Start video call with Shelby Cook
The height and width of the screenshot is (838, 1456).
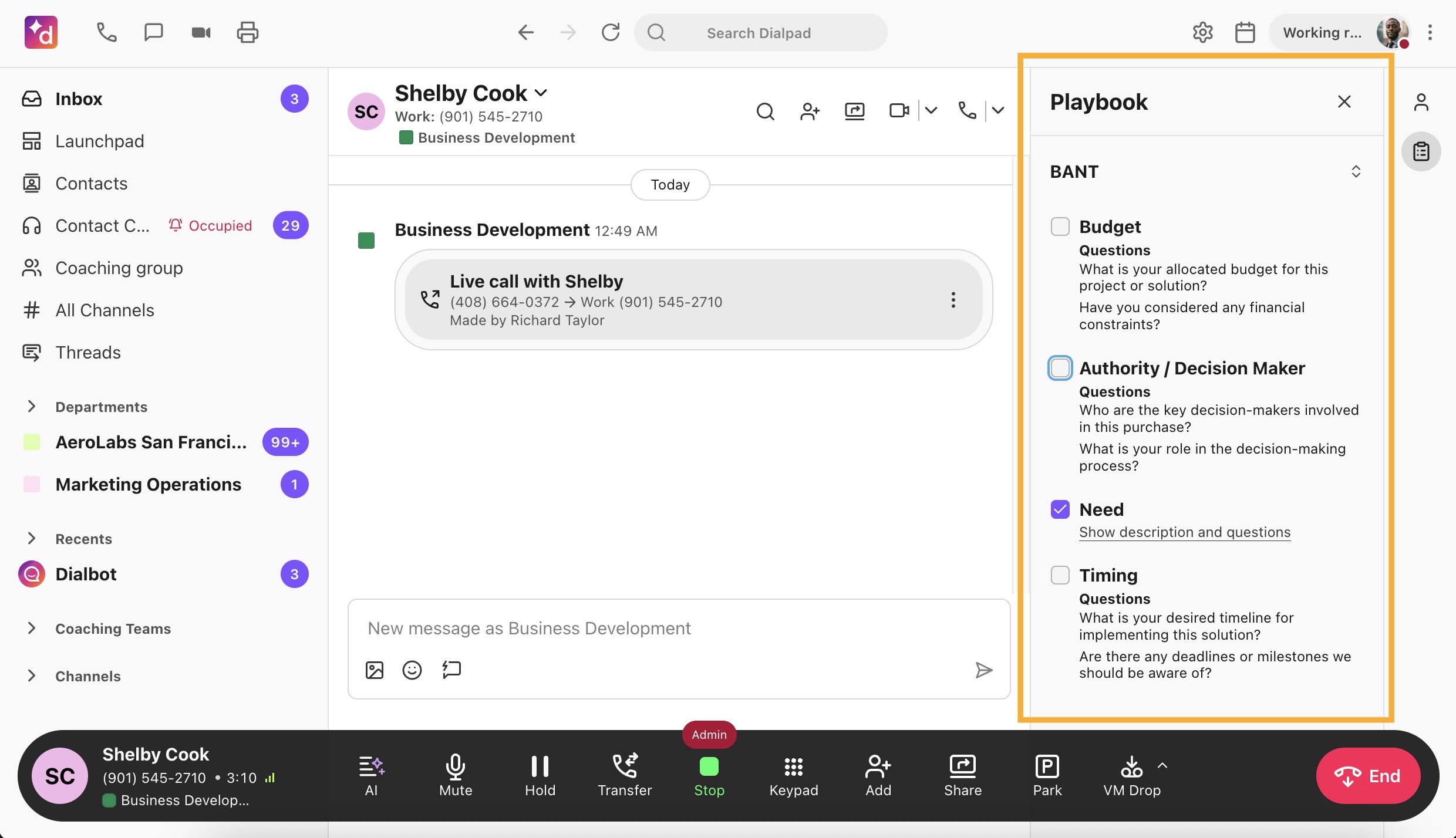(x=899, y=110)
